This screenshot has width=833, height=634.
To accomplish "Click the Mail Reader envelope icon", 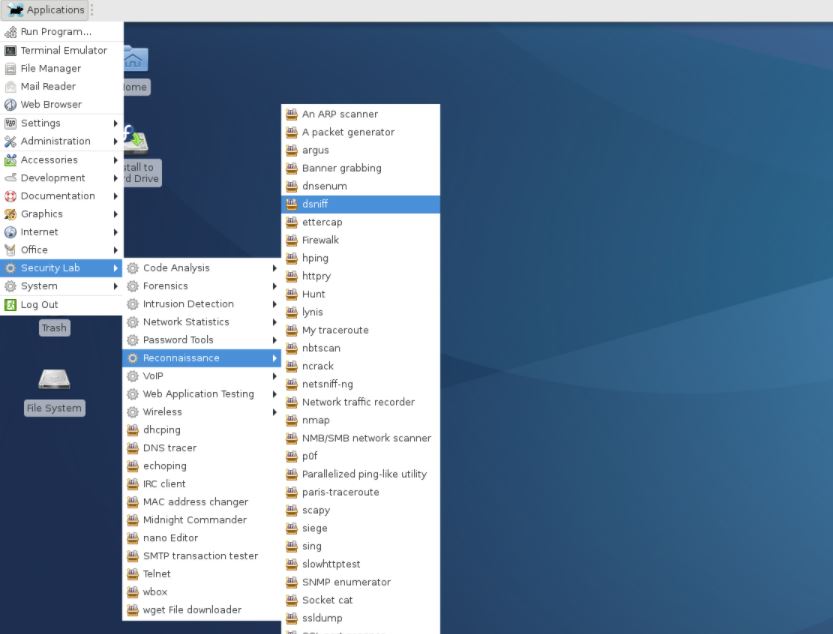I will tap(10, 87).
